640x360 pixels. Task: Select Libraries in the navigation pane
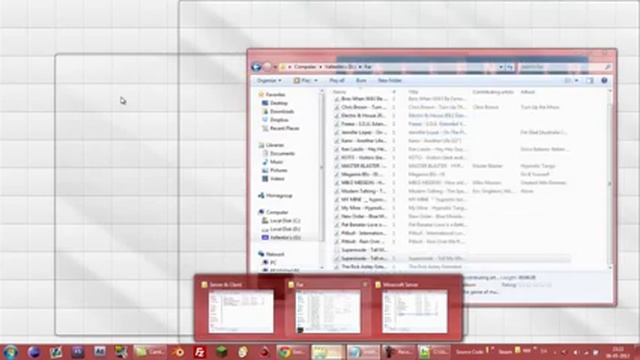275,145
